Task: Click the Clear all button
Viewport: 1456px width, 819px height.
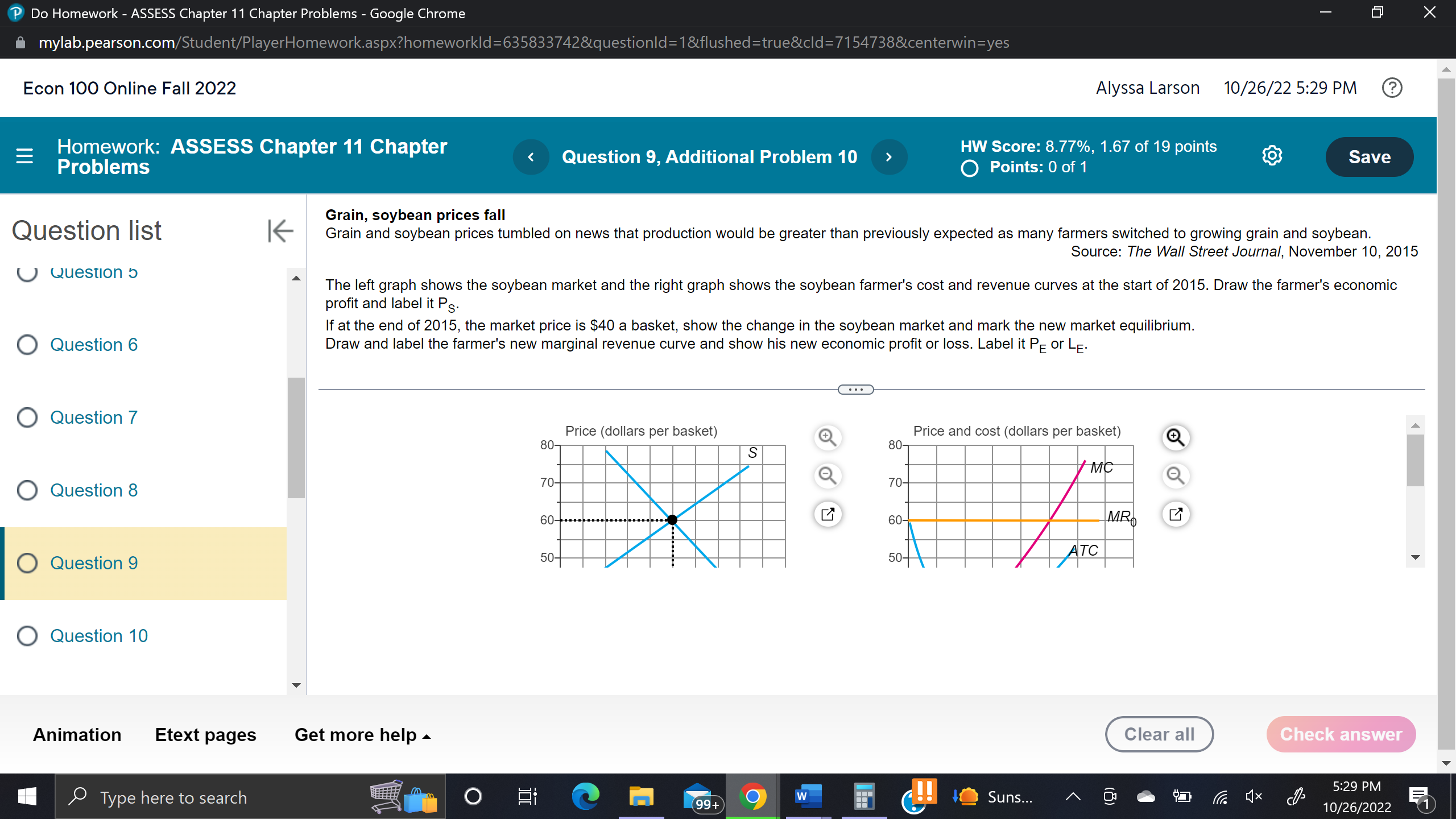Action: 1159,734
